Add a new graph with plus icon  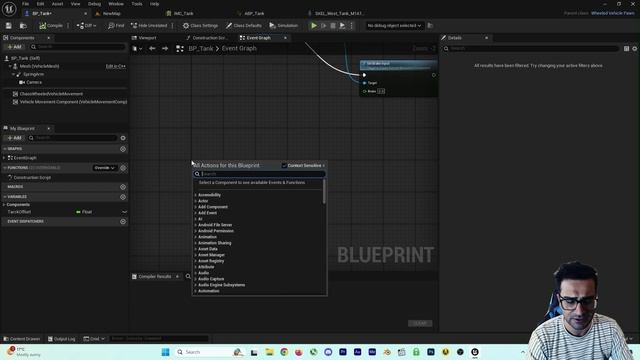pyautogui.click(x=123, y=149)
